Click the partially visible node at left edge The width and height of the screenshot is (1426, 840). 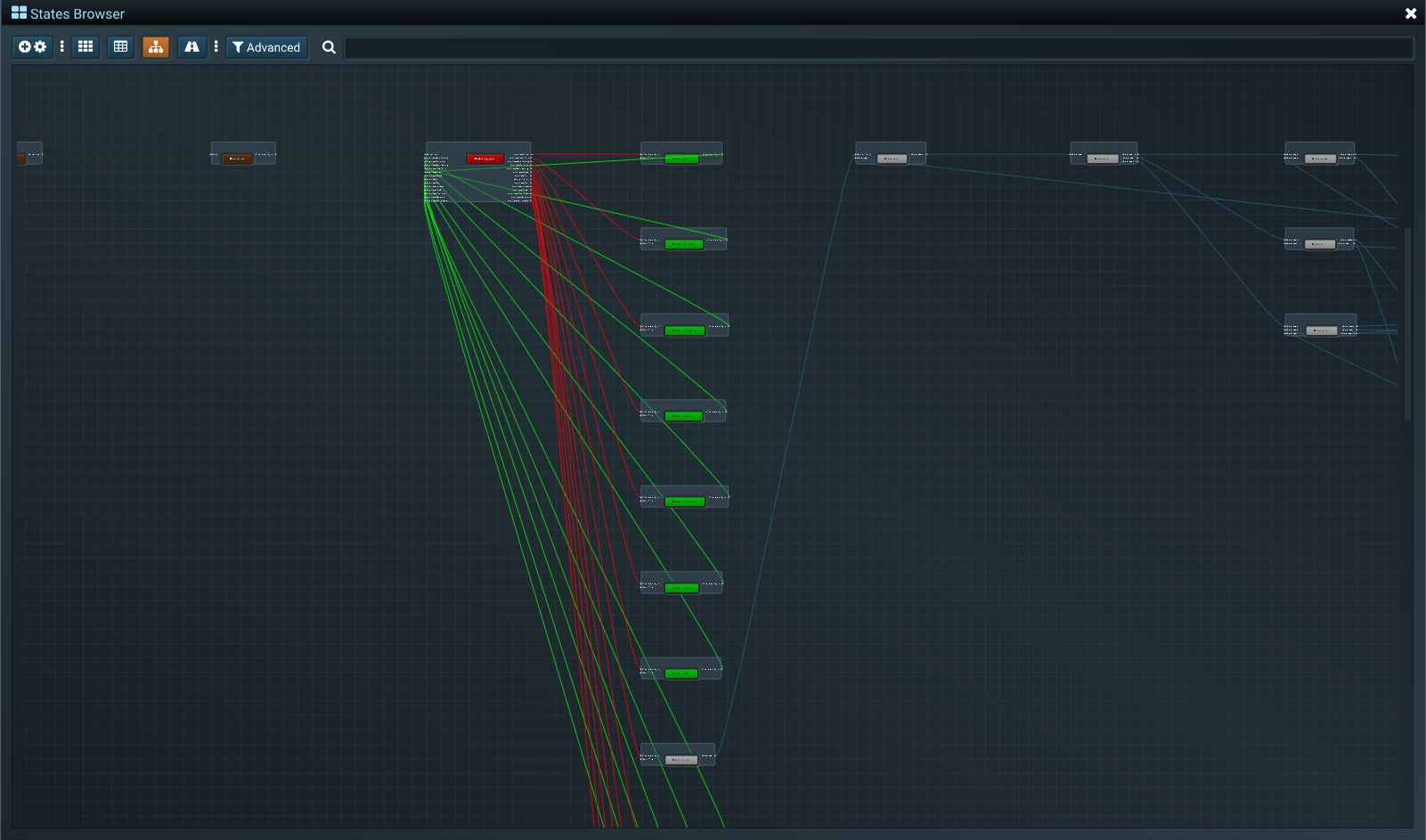pyautogui.click(x=22, y=159)
